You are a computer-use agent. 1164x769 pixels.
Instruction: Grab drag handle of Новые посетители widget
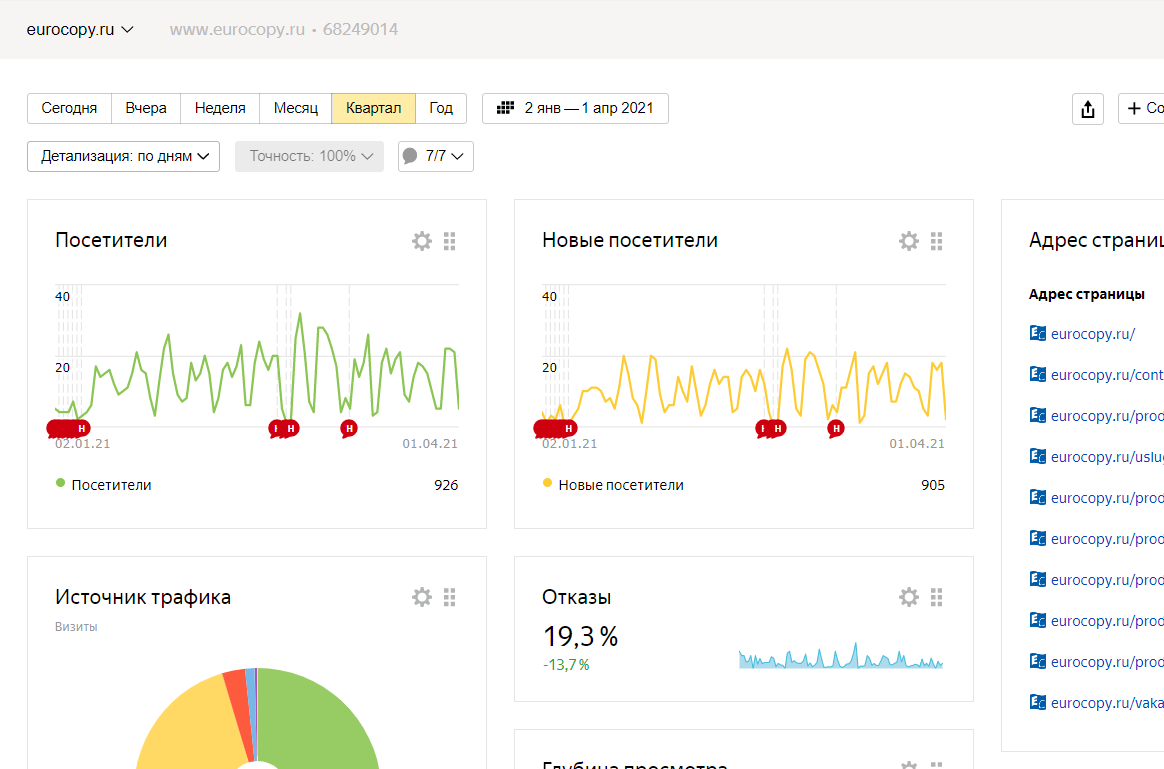click(x=937, y=240)
